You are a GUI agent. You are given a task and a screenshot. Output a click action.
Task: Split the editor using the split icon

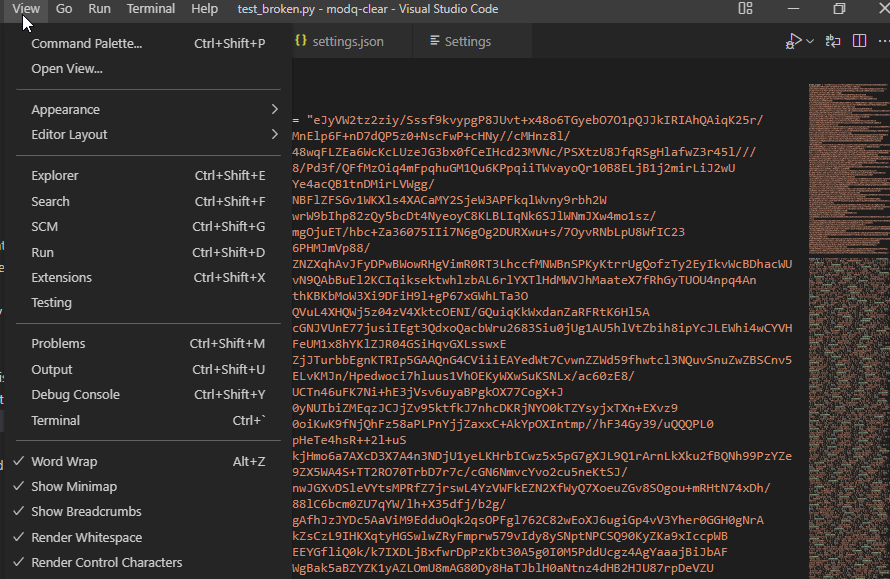861,41
